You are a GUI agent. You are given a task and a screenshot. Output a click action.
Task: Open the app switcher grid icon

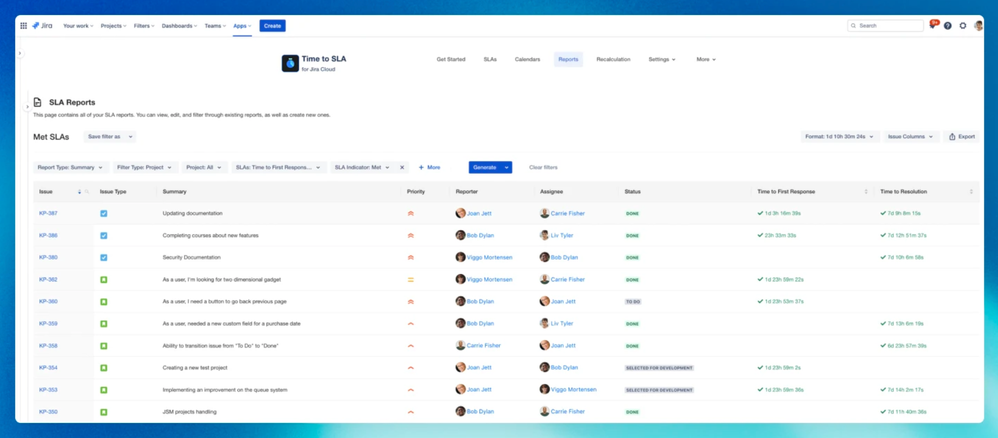pyautogui.click(x=24, y=26)
